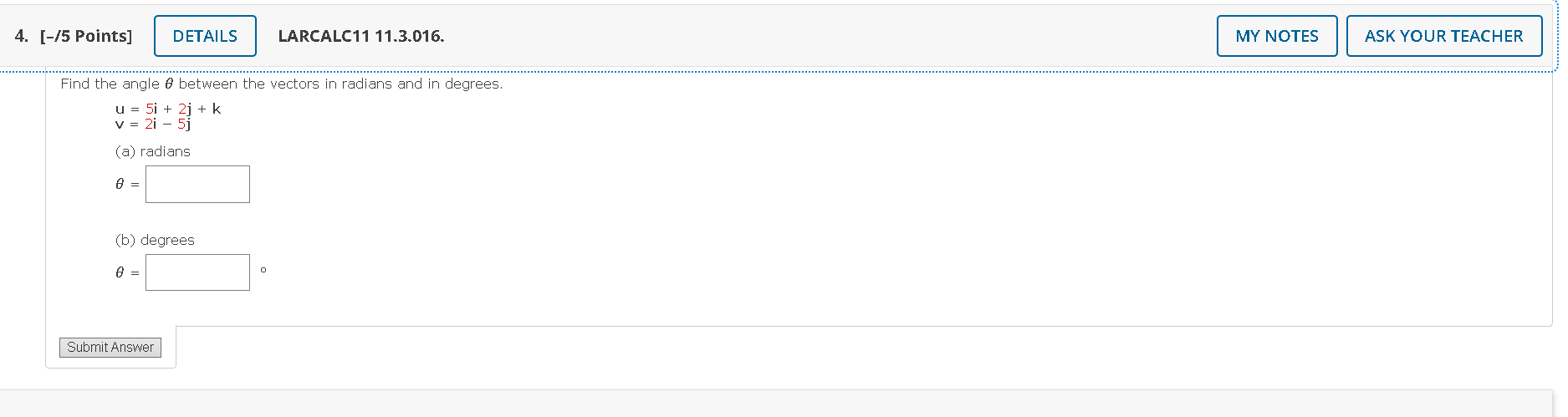
Task: Click the vector v = 2i − 5j line
Action: coord(153,124)
